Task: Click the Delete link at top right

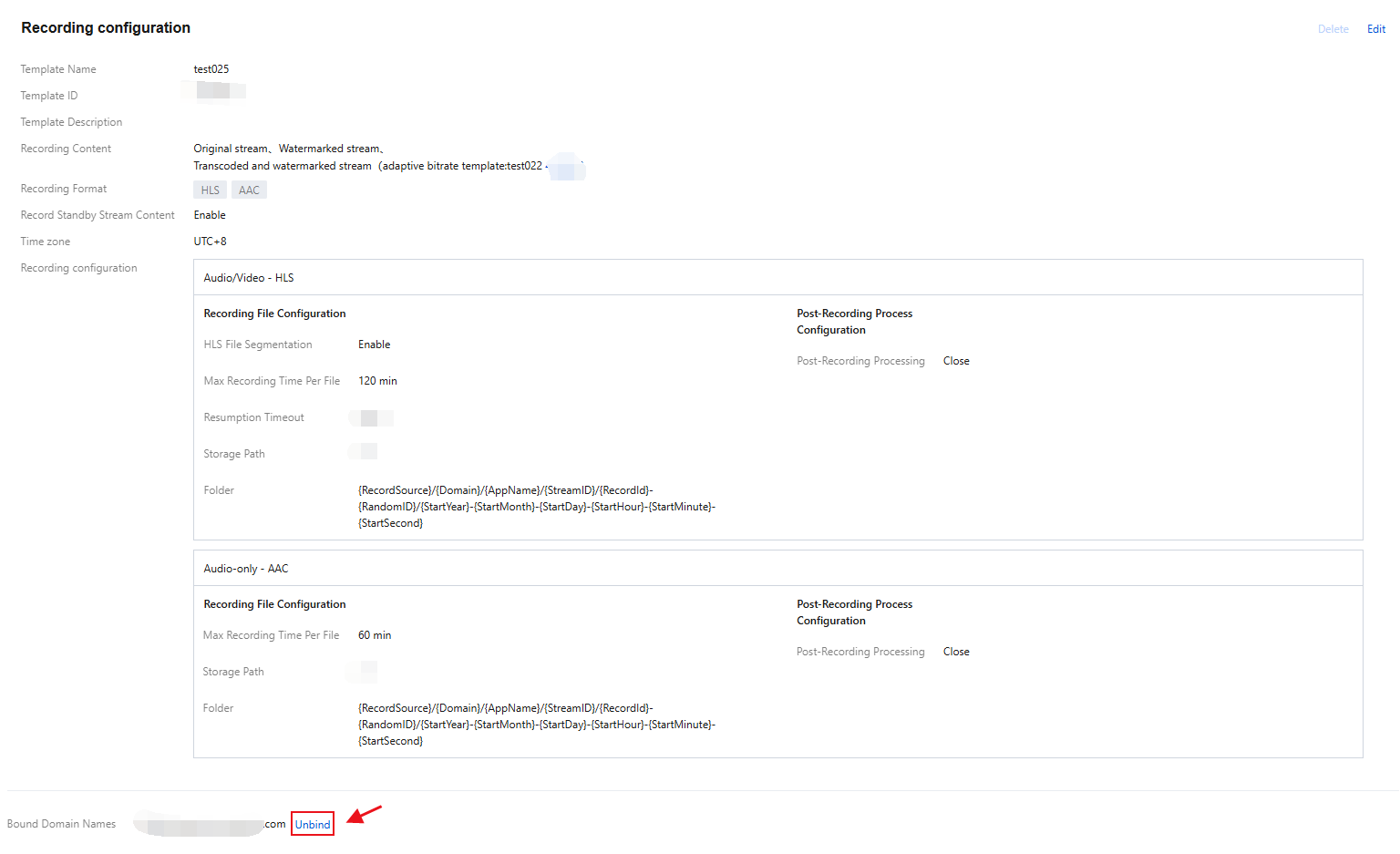Action: tap(1333, 29)
